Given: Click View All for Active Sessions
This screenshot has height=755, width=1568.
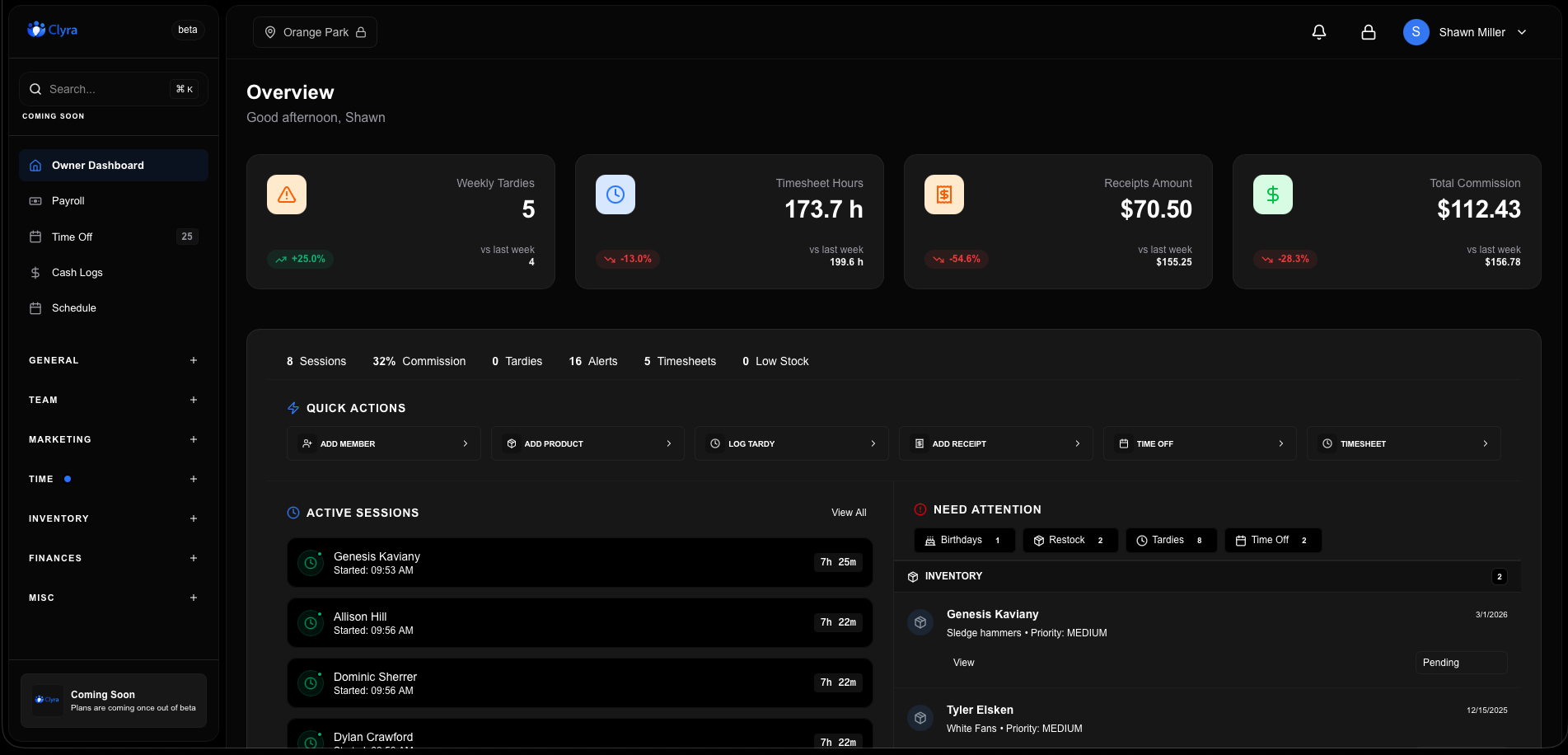Looking at the screenshot, I should (849, 512).
